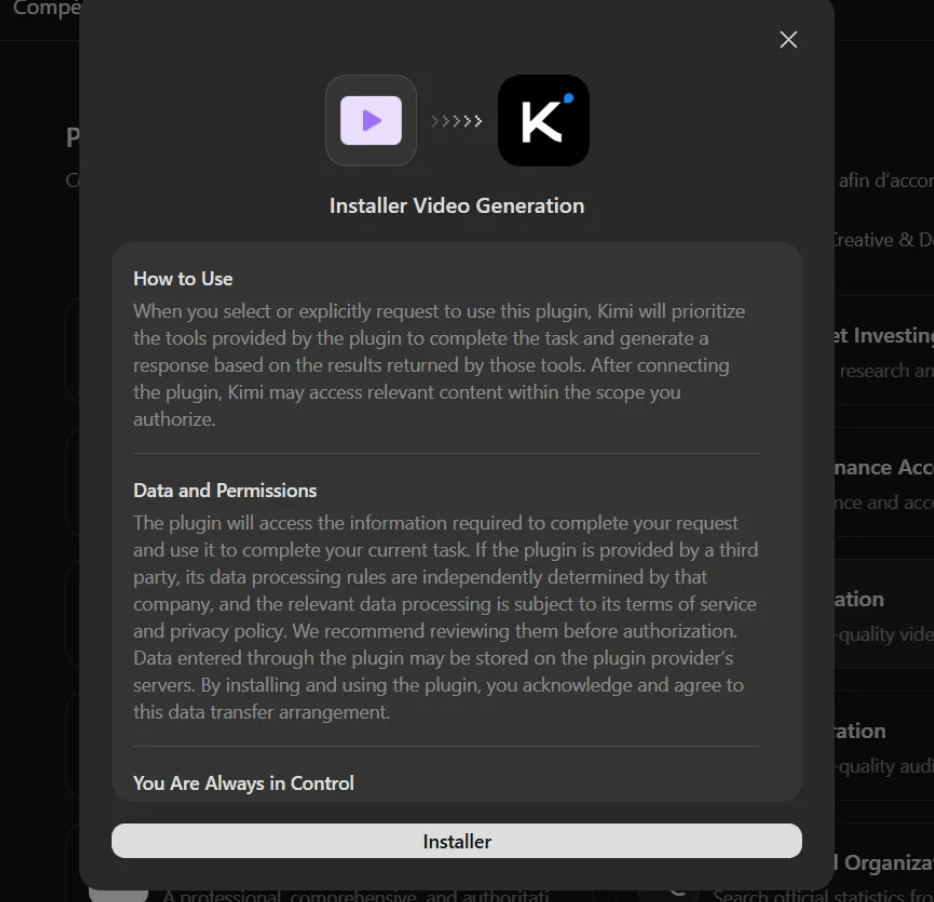Click the 'You Are Always in Control' heading
This screenshot has width=934, height=902.
click(x=244, y=783)
